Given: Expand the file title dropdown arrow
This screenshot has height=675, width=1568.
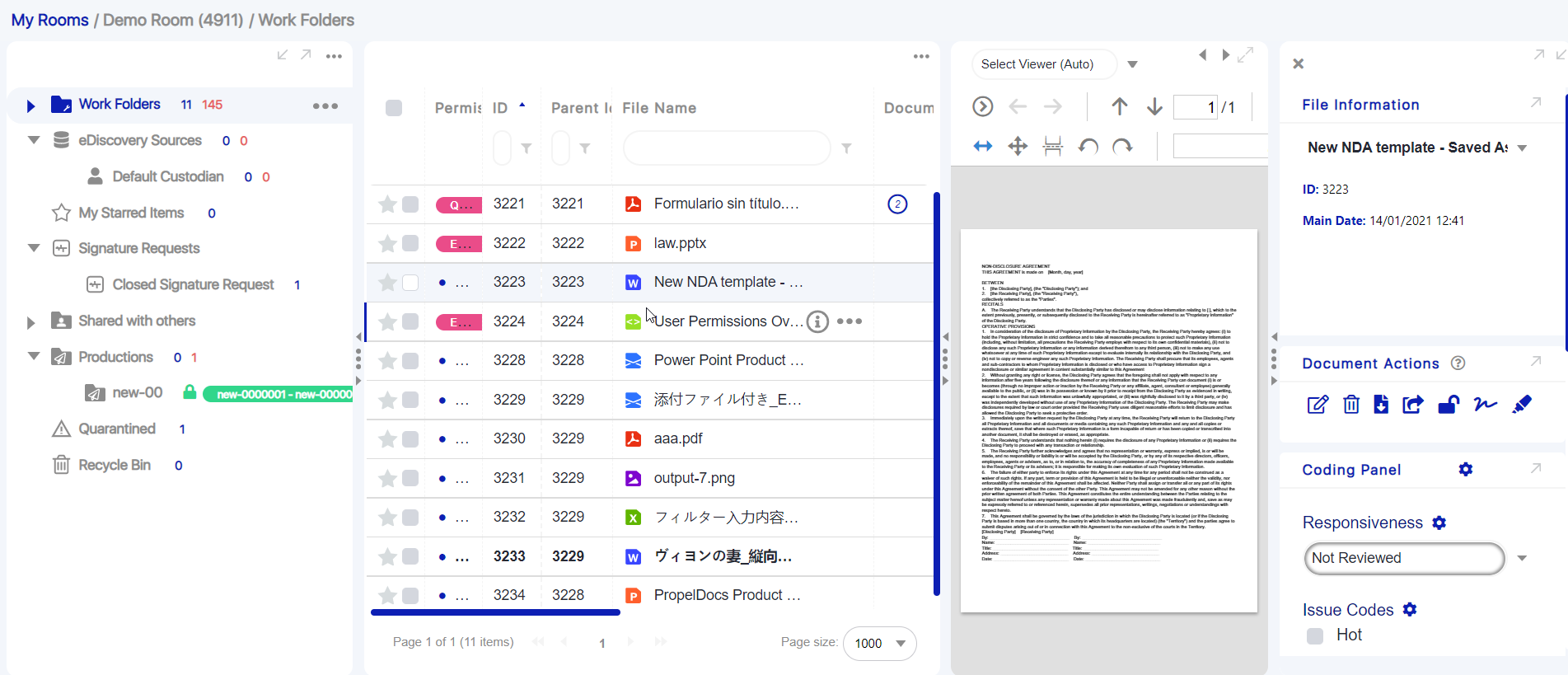Looking at the screenshot, I should coord(1522,148).
